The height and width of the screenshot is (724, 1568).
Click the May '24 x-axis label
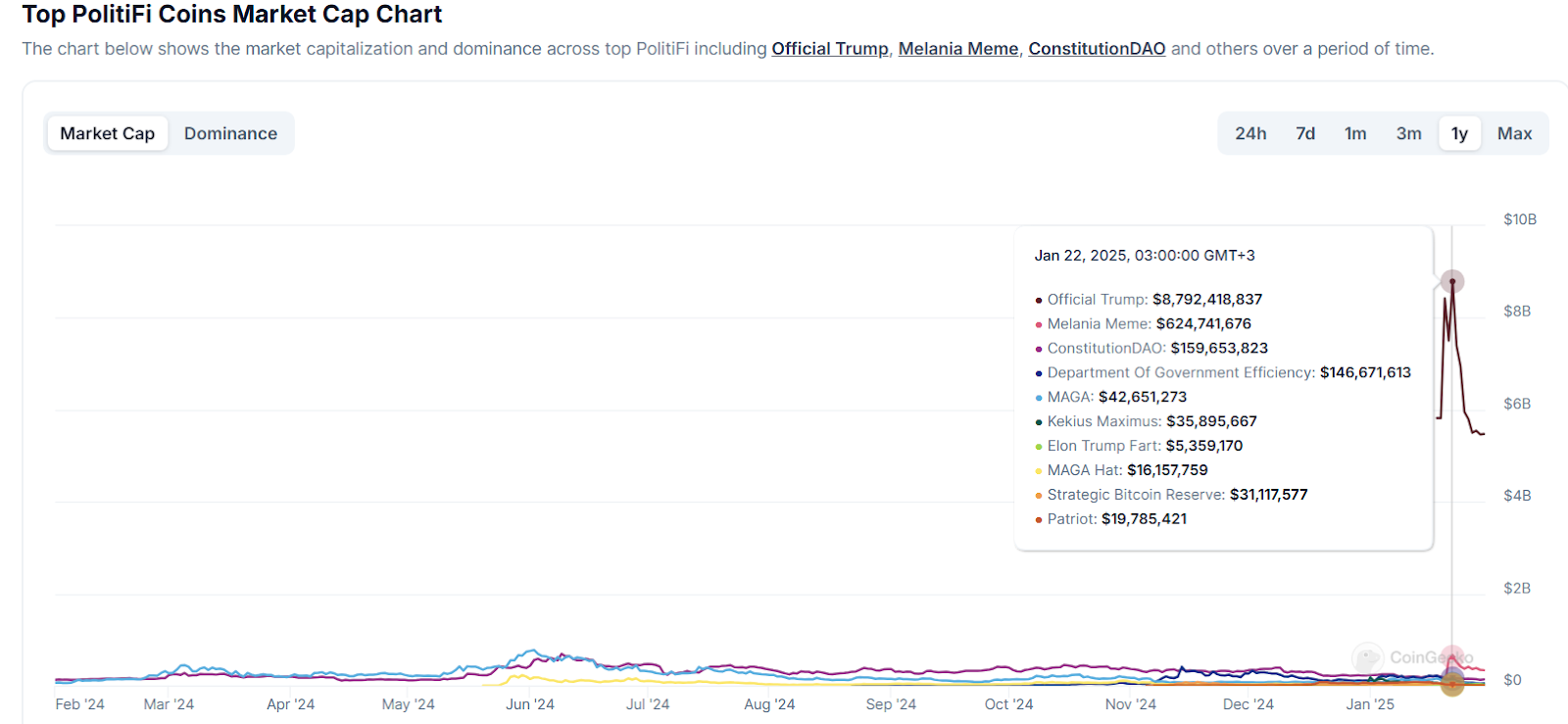tap(409, 704)
